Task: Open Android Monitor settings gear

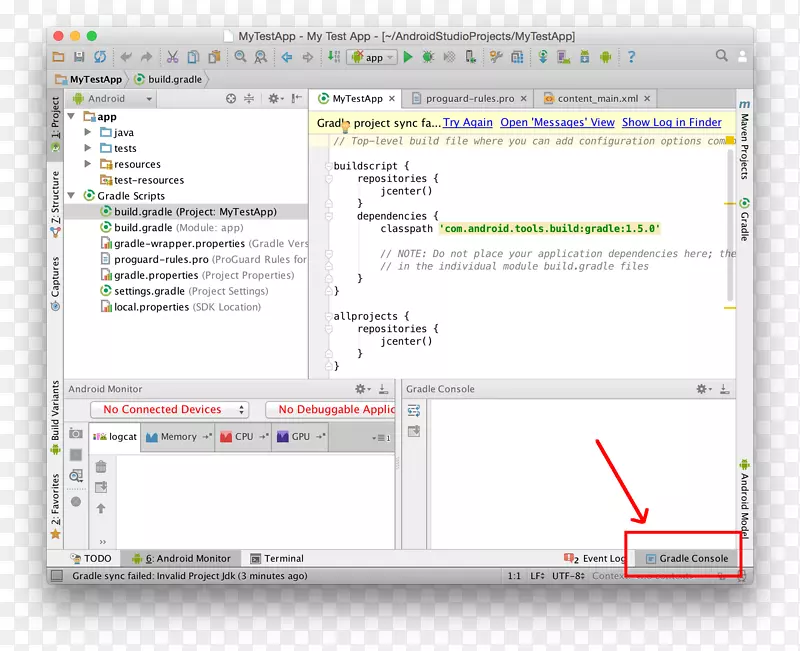Action: [x=358, y=389]
